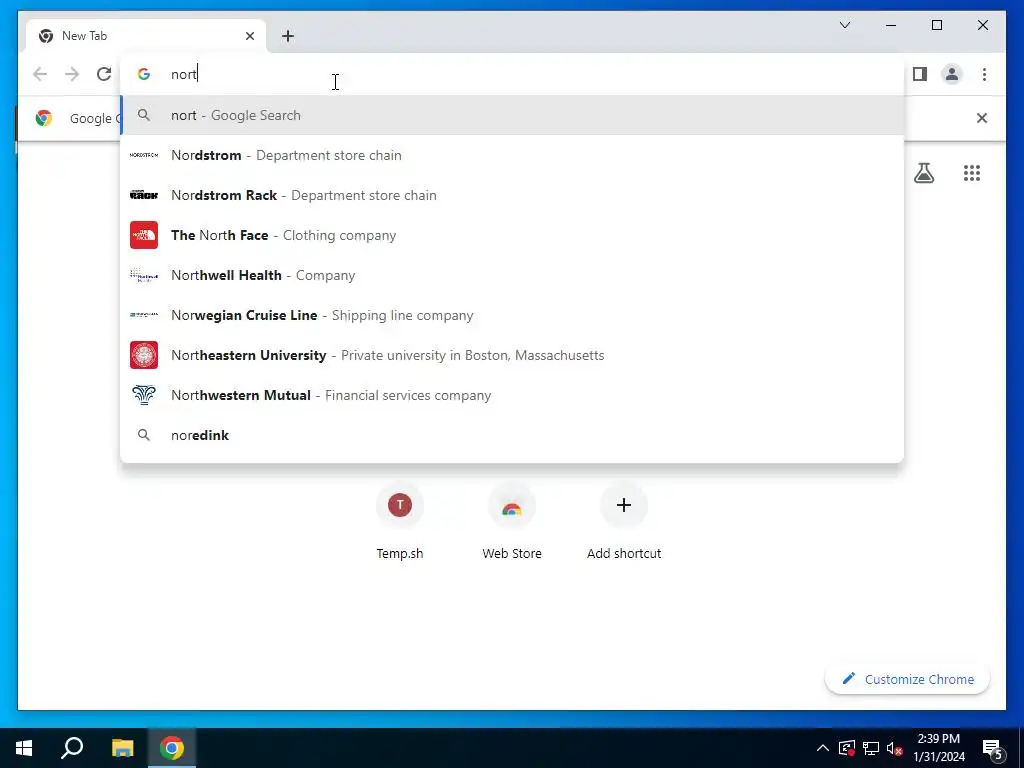Click the Northeastern University seal icon

pos(144,355)
